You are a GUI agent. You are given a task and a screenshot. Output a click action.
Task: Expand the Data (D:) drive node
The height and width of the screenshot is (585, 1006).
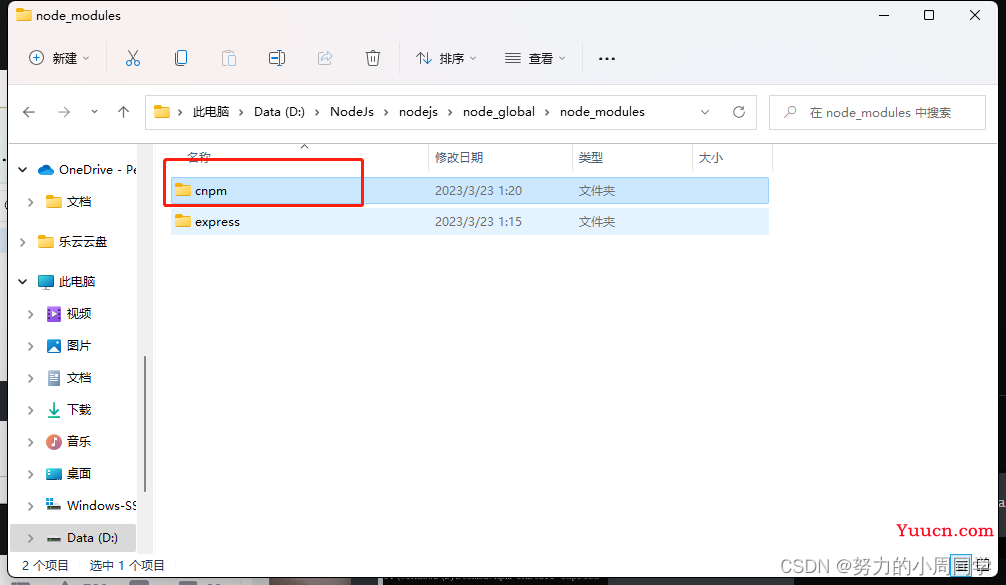click(30, 538)
